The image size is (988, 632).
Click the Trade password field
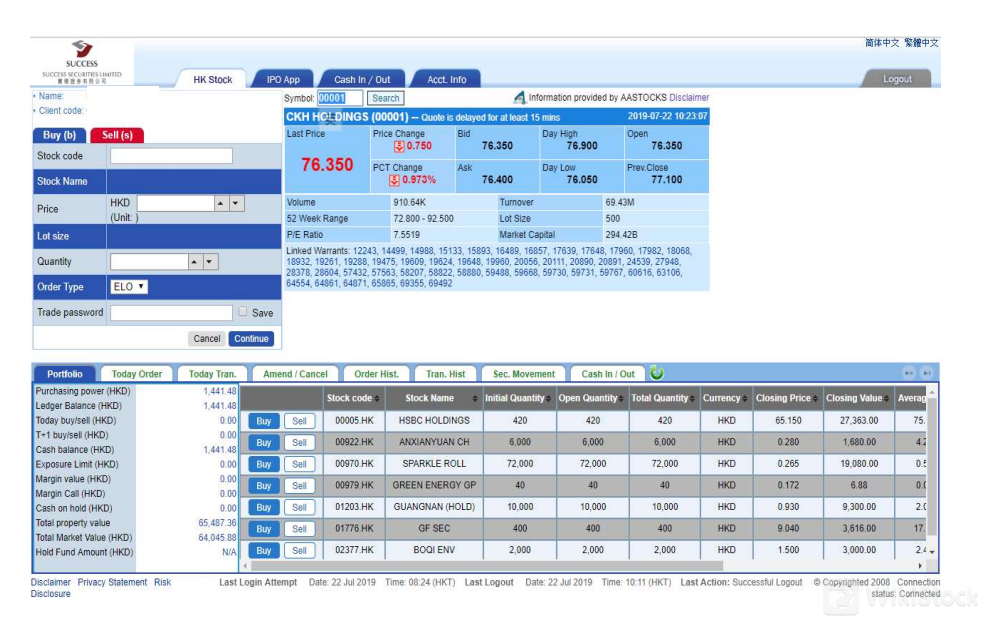click(171, 313)
